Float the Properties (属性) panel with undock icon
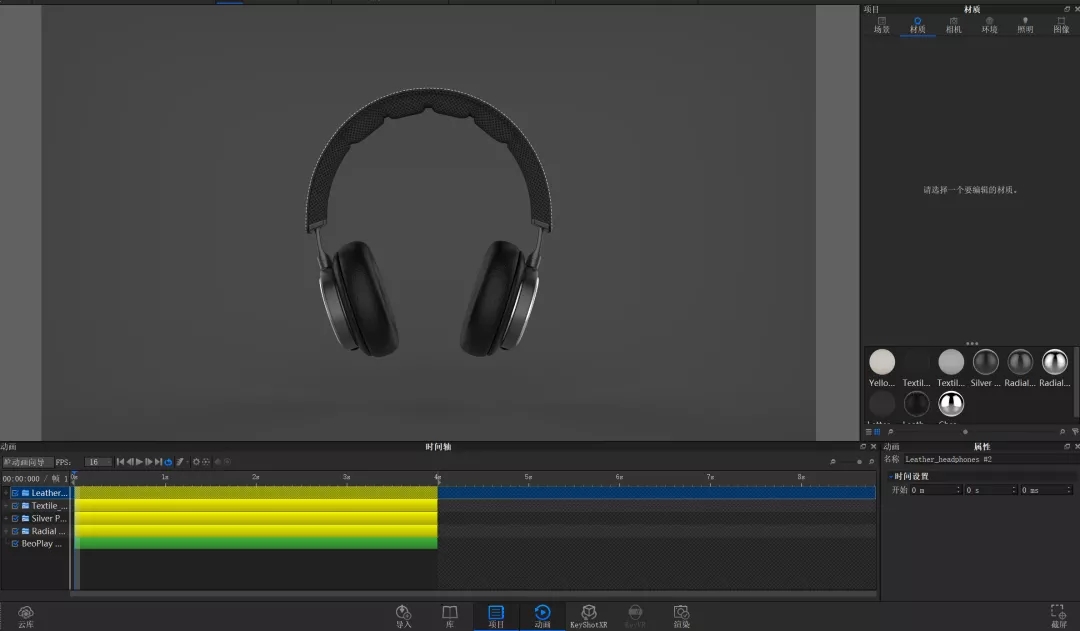Viewport: 1080px width, 631px height. click(1067, 446)
